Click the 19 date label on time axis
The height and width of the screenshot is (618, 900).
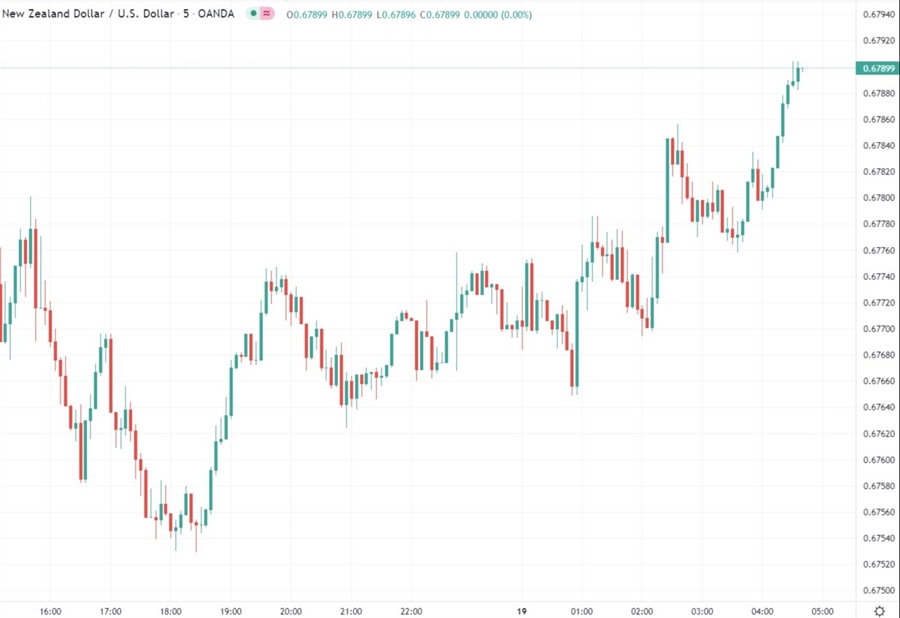pos(521,611)
